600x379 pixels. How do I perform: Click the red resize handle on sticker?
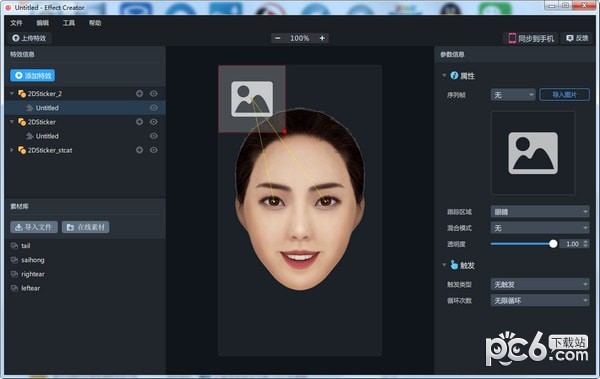pos(284,132)
